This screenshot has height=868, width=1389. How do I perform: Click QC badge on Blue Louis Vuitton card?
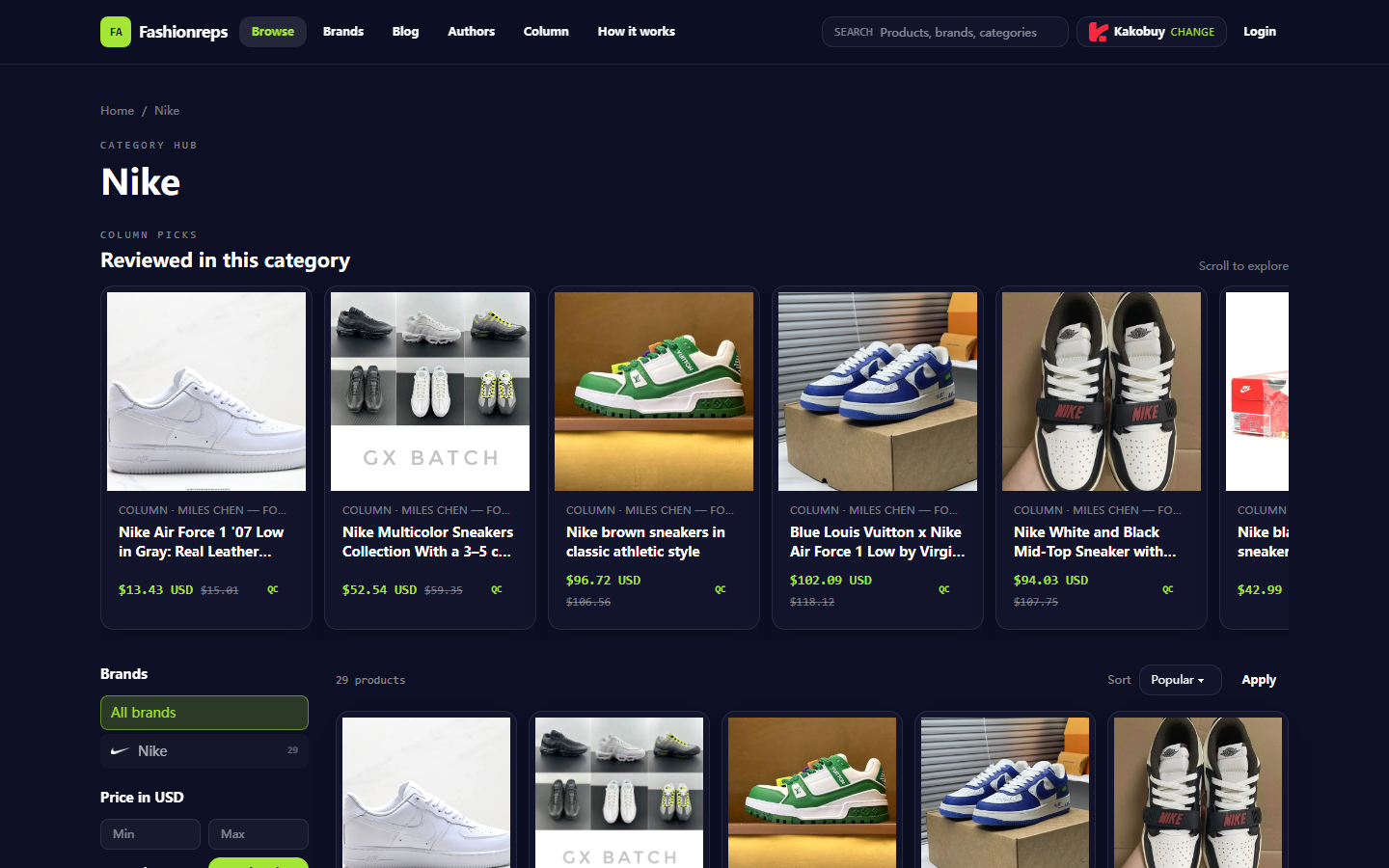(944, 589)
